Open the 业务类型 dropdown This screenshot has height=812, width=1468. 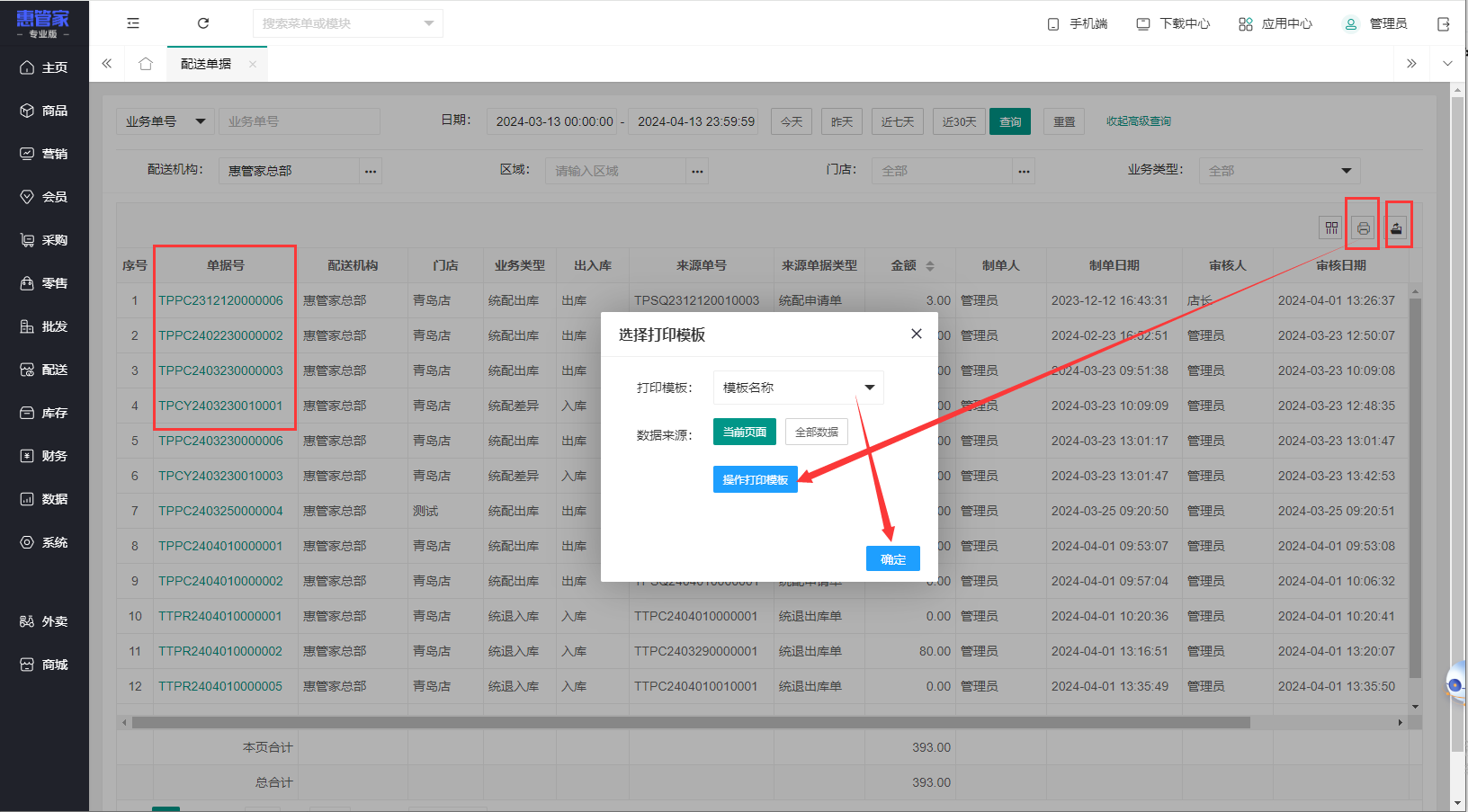[1279, 171]
